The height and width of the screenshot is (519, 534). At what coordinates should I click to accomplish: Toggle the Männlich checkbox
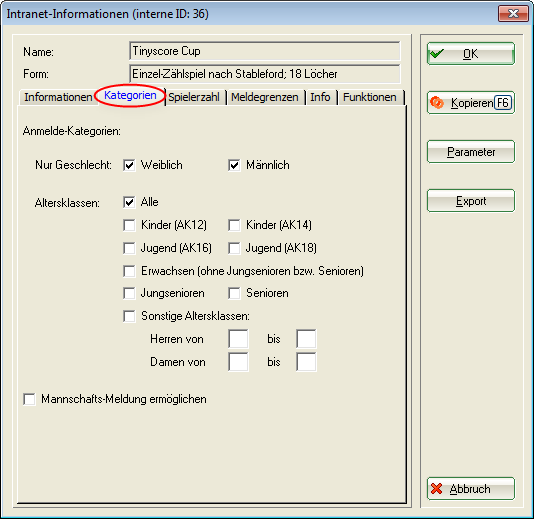(234, 165)
